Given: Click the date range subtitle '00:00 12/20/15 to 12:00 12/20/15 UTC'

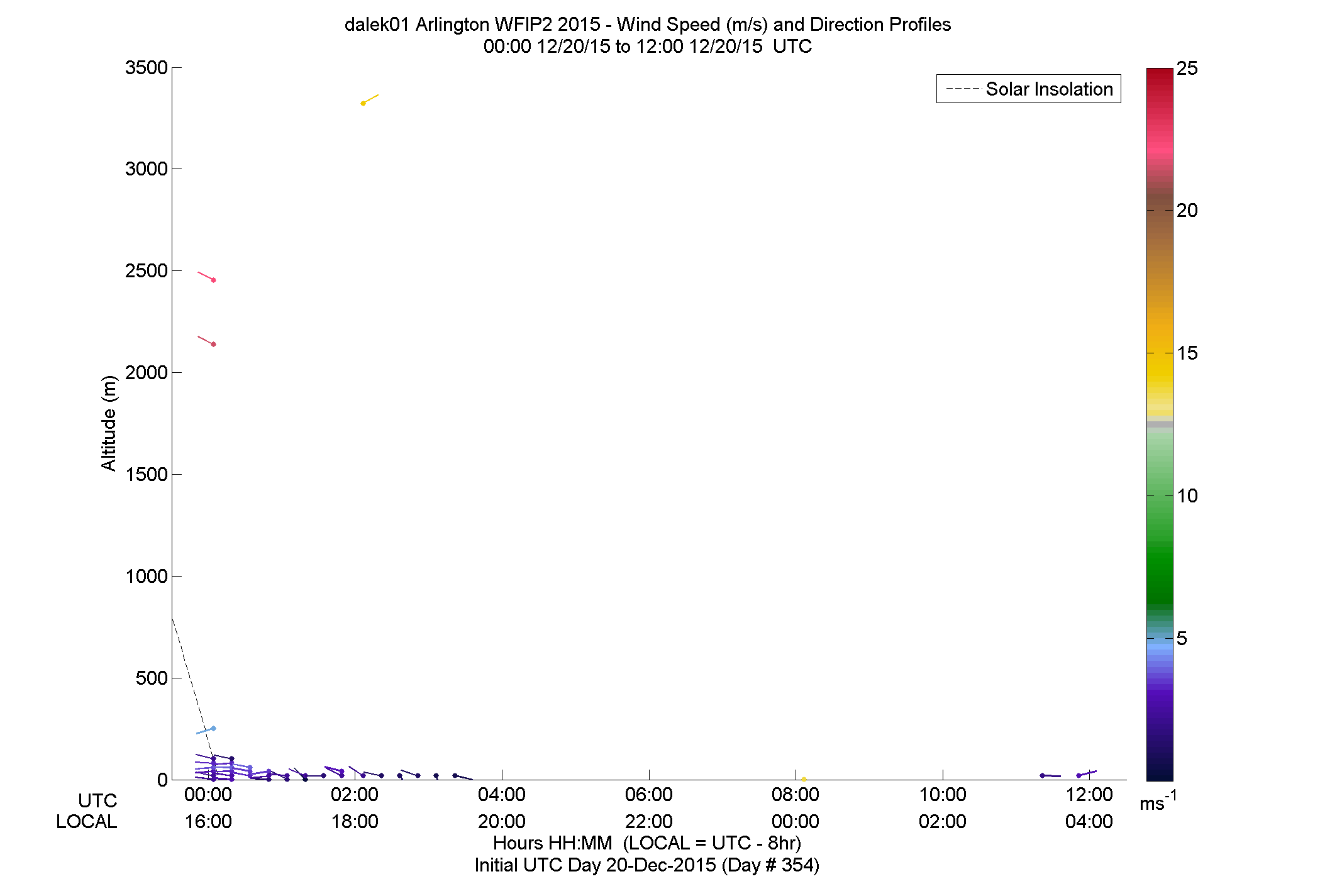Looking at the screenshot, I should coord(647,47).
